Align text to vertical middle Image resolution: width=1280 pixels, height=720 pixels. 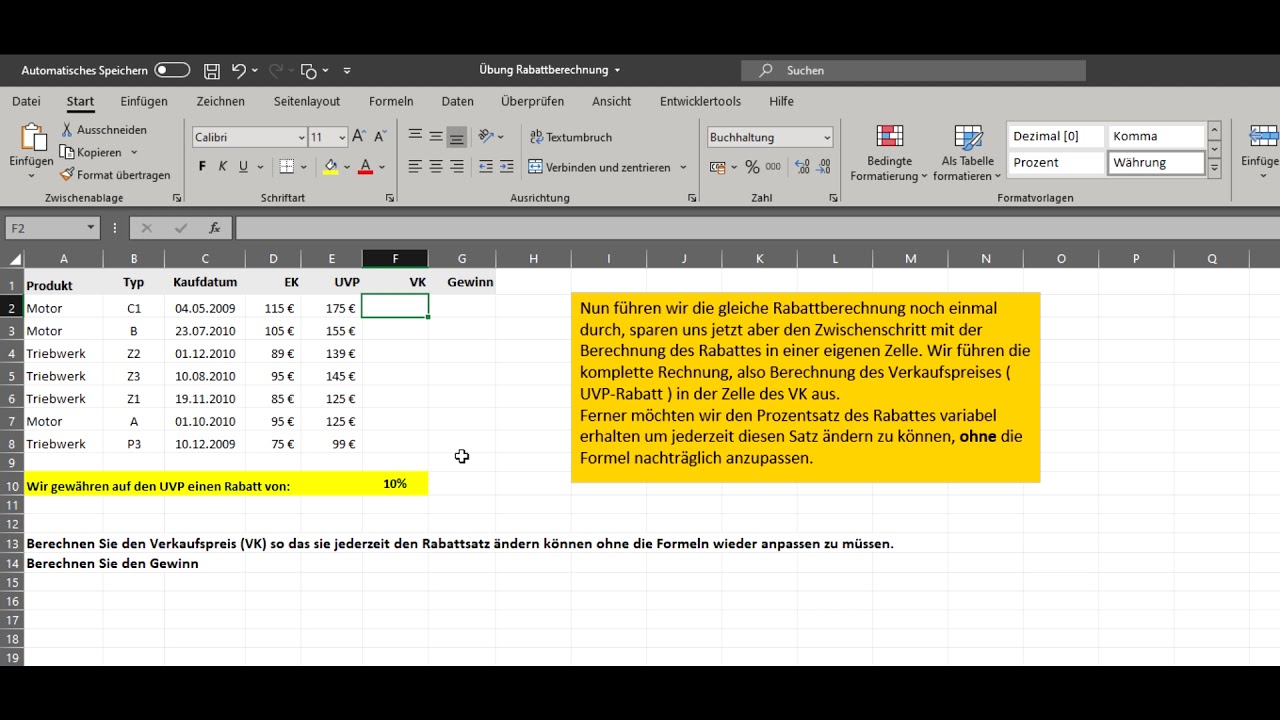point(436,136)
